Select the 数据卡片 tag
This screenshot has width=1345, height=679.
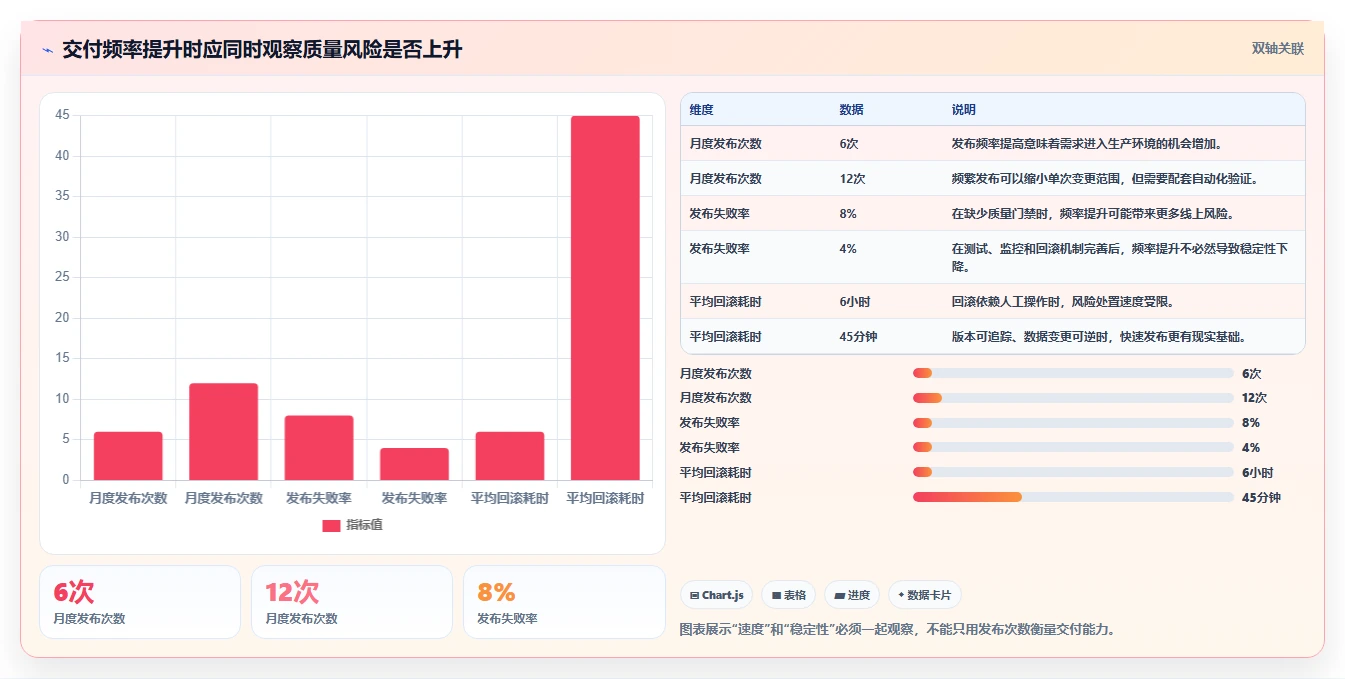coord(925,595)
